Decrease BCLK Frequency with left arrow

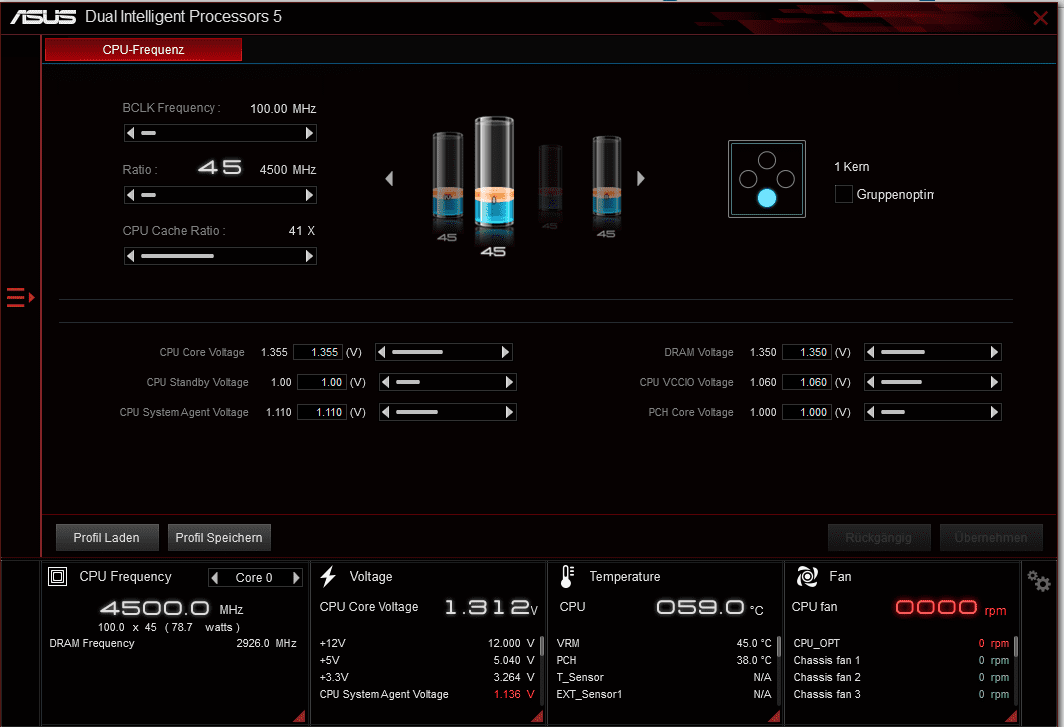(130, 133)
